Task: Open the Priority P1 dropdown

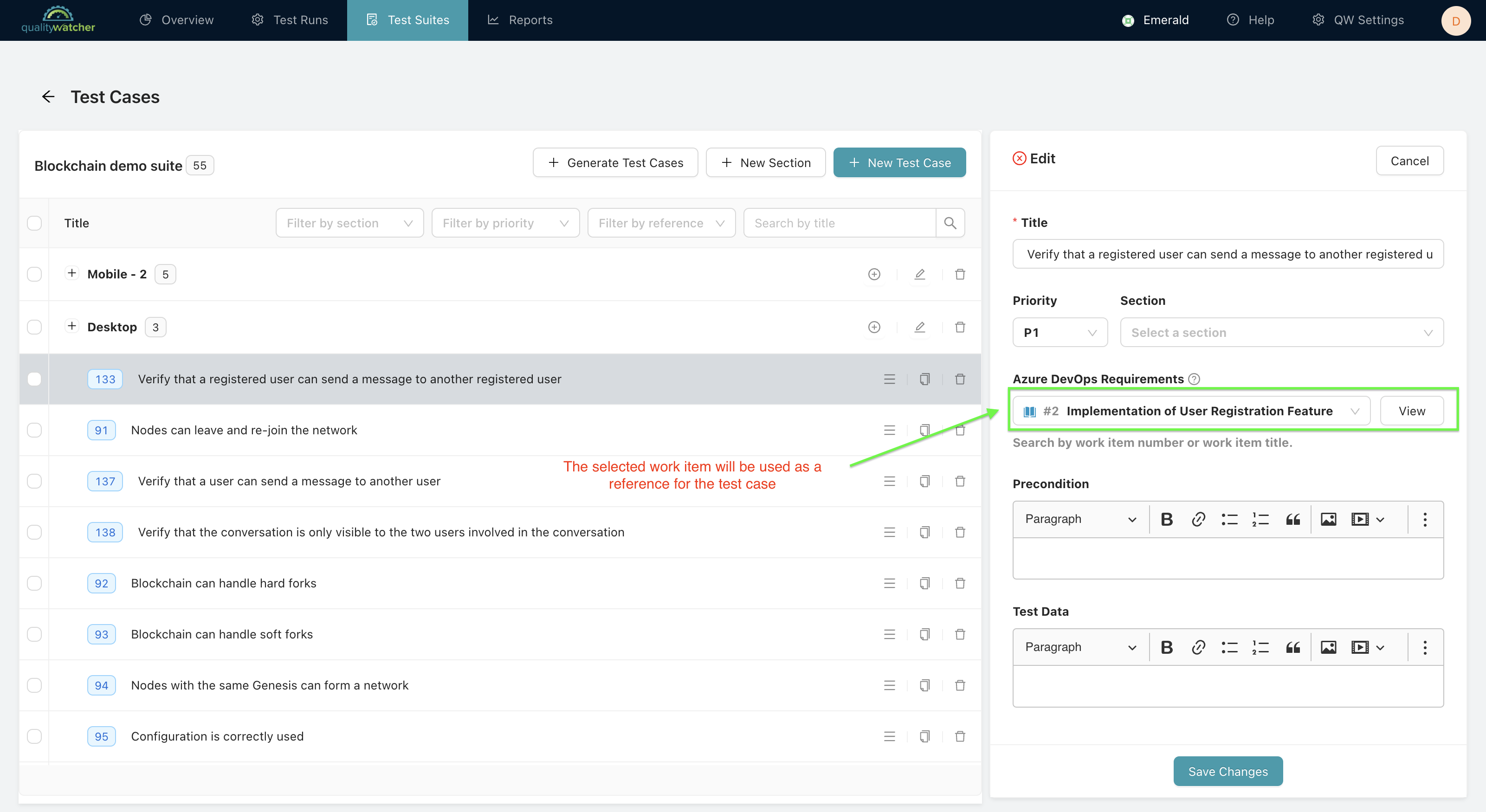Action: [1060, 332]
